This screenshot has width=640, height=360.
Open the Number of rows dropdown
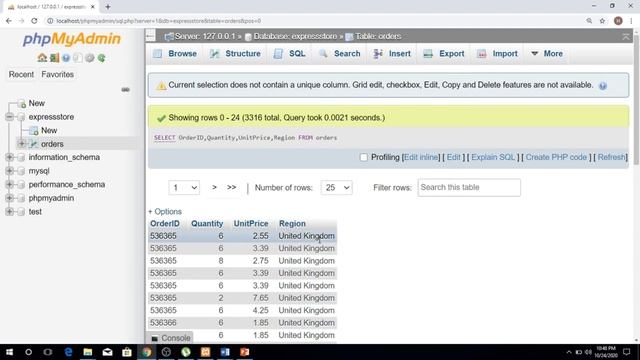tap(336, 188)
